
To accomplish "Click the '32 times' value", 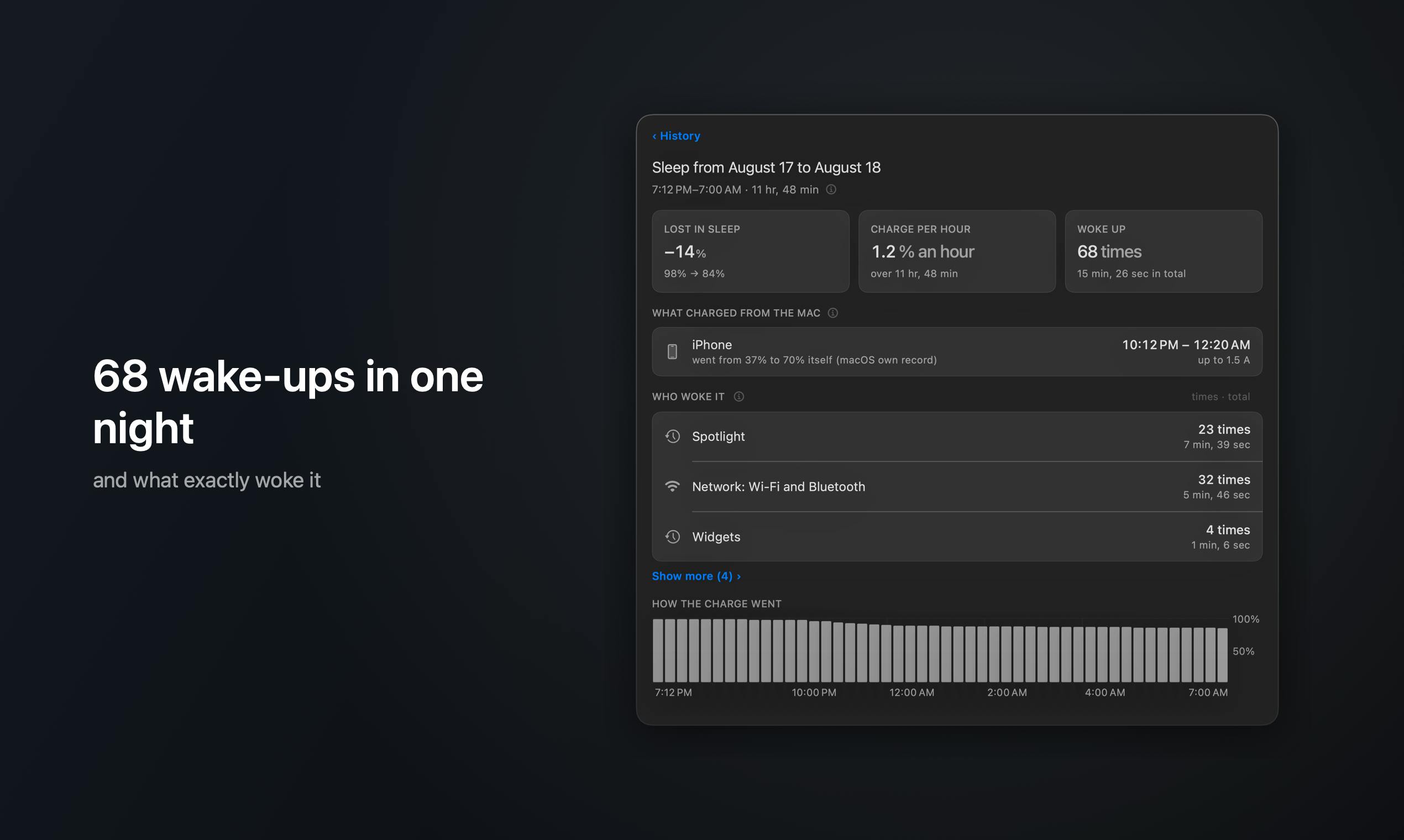I will (1224, 480).
